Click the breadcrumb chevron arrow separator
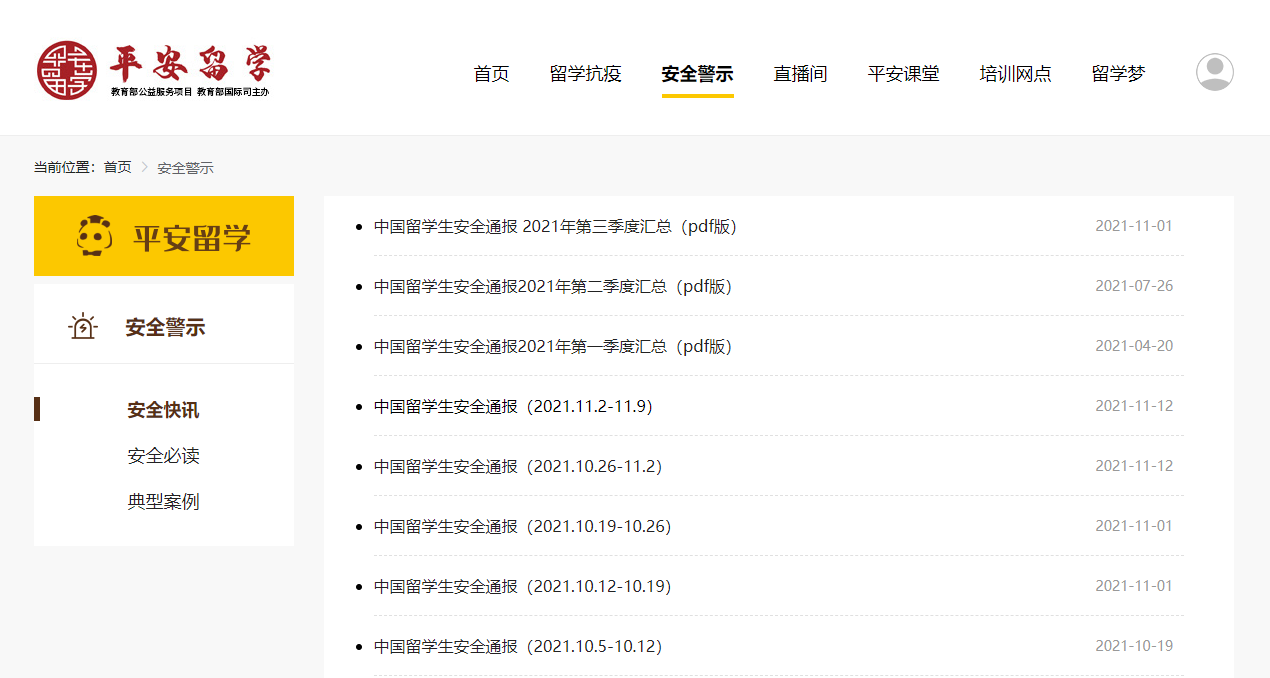Screen dimensions: 1270x678 [x=144, y=167]
